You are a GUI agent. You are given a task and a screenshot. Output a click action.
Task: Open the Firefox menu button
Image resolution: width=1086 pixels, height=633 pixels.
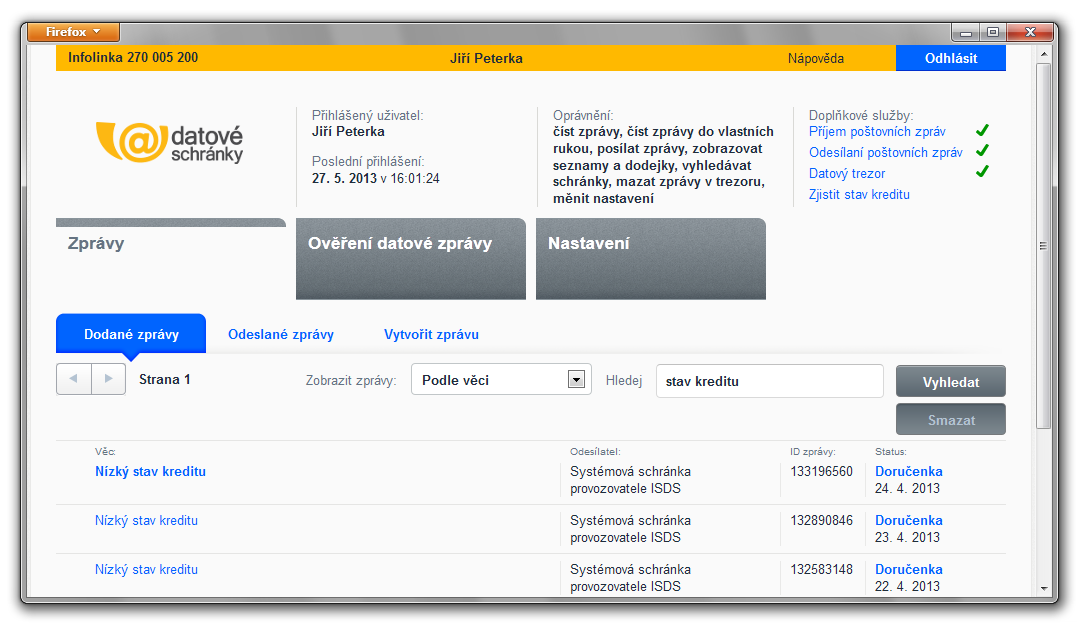74,32
